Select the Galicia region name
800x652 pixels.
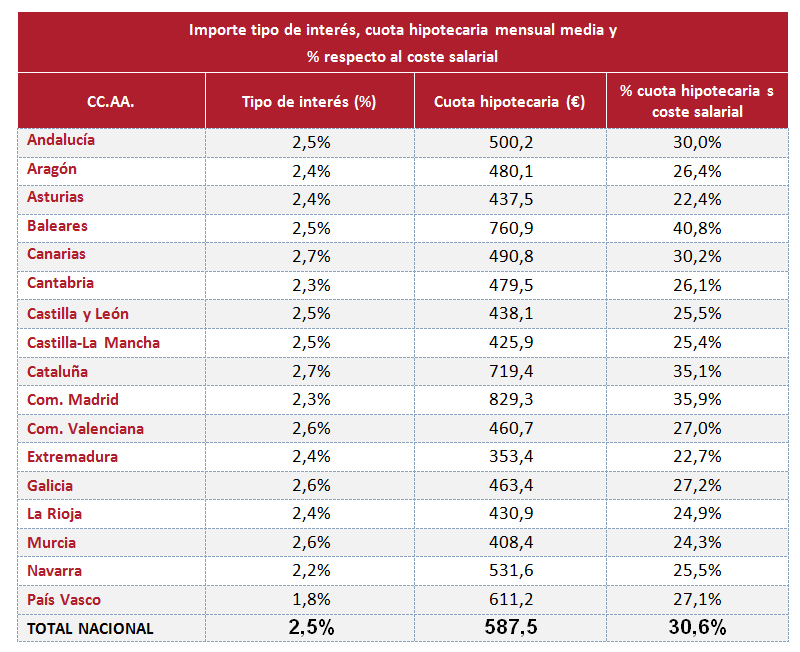pyautogui.click(x=51, y=486)
